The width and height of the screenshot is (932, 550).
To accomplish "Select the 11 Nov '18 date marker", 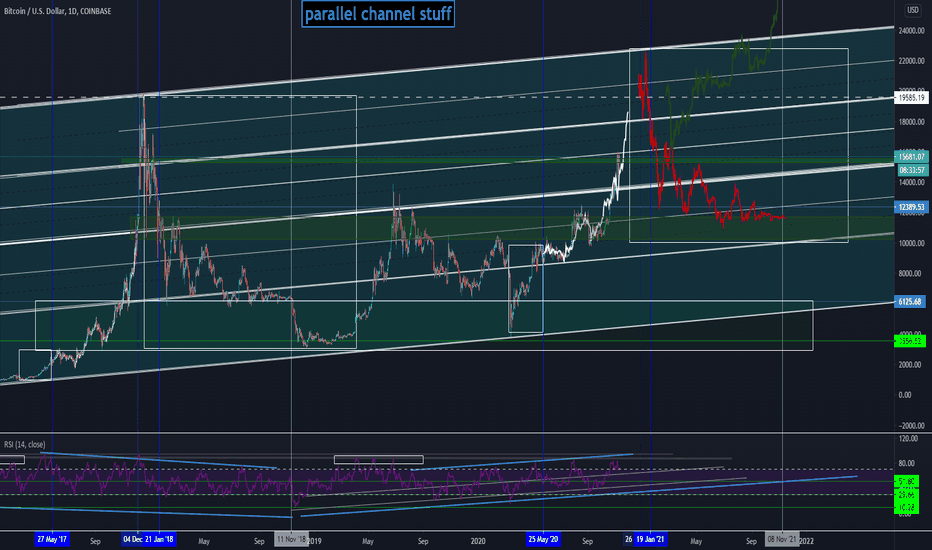I will [291, 539].
